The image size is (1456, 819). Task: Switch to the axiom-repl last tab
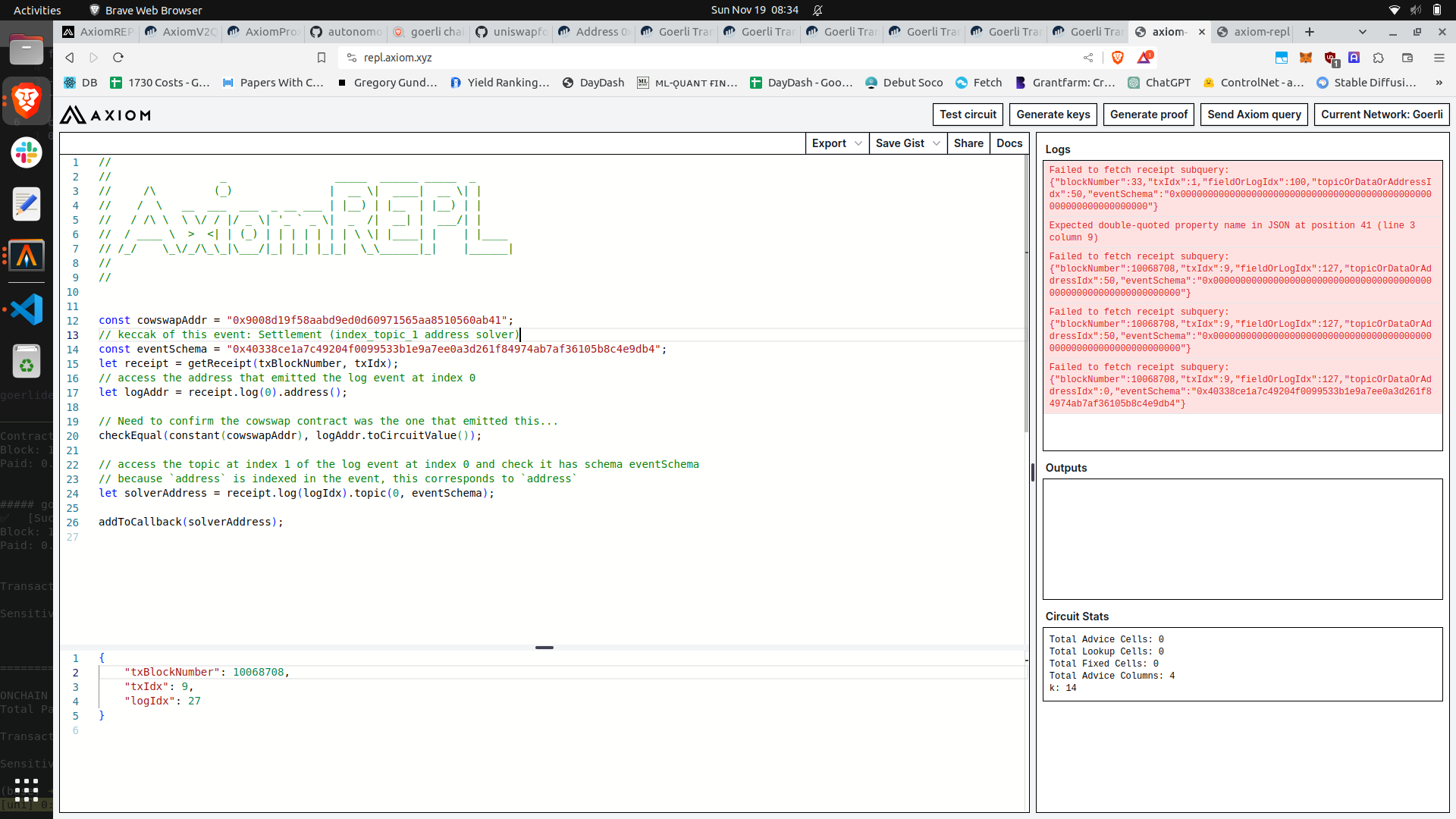coord(1254,32)
